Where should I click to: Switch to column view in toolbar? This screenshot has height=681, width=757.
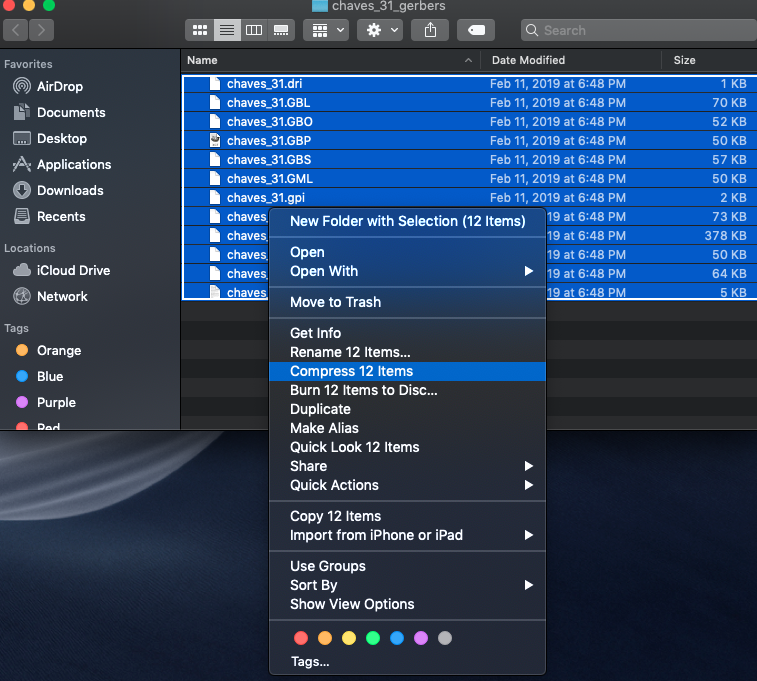tap(254, 30)
